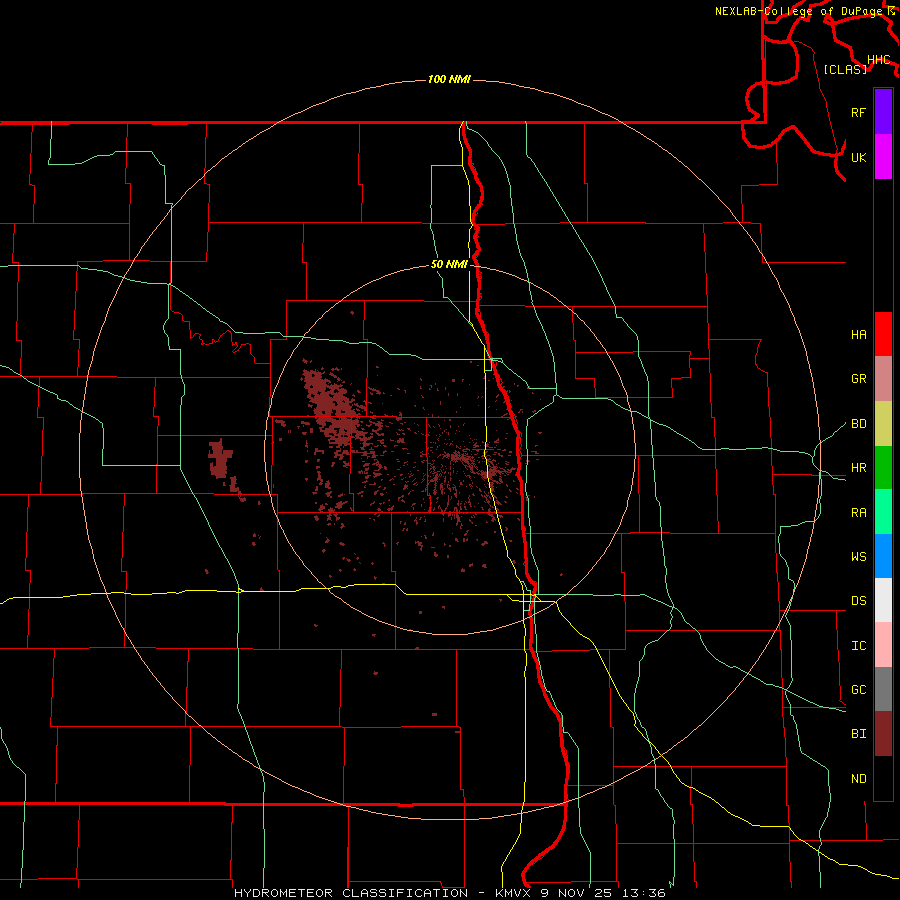This screenshot has height=900, width=900.
Task: Click the WS blue legend swatch
Action: pos(883,556)
